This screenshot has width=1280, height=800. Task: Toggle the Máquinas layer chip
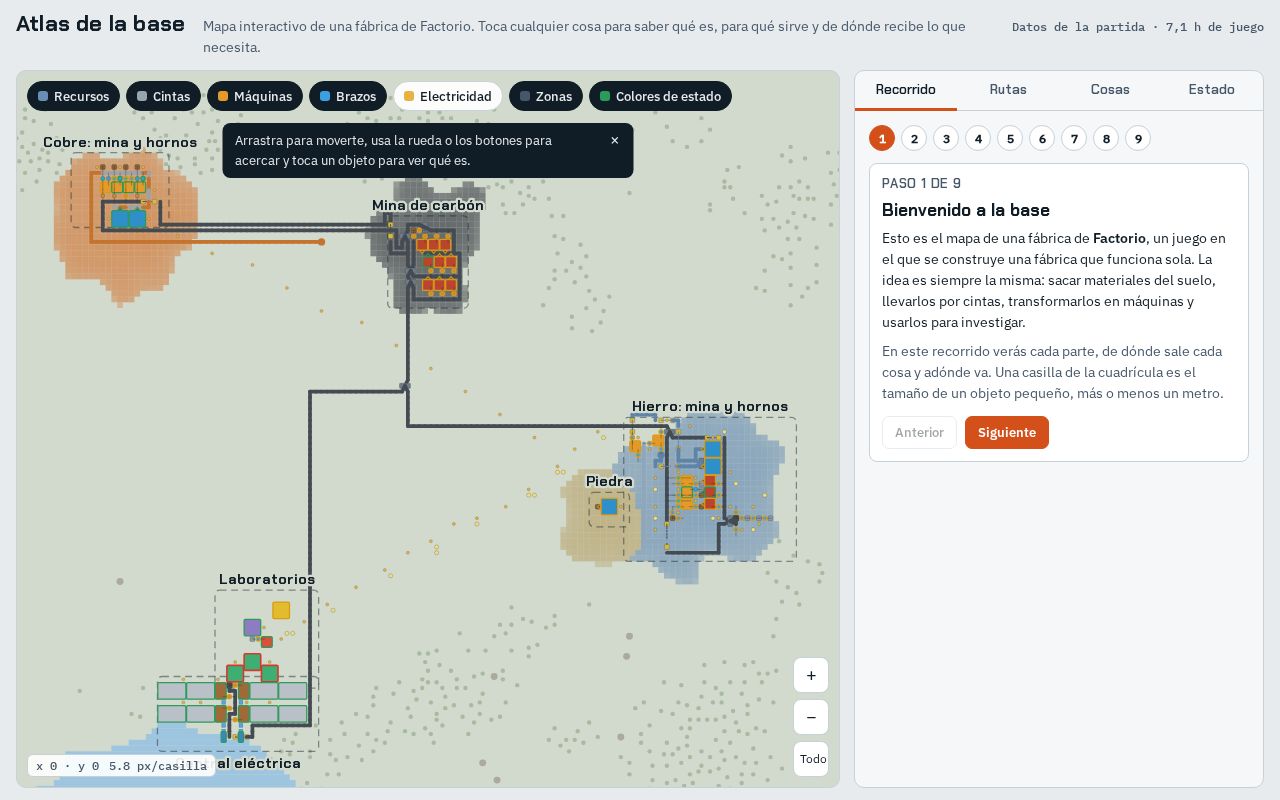click(255, 96)
